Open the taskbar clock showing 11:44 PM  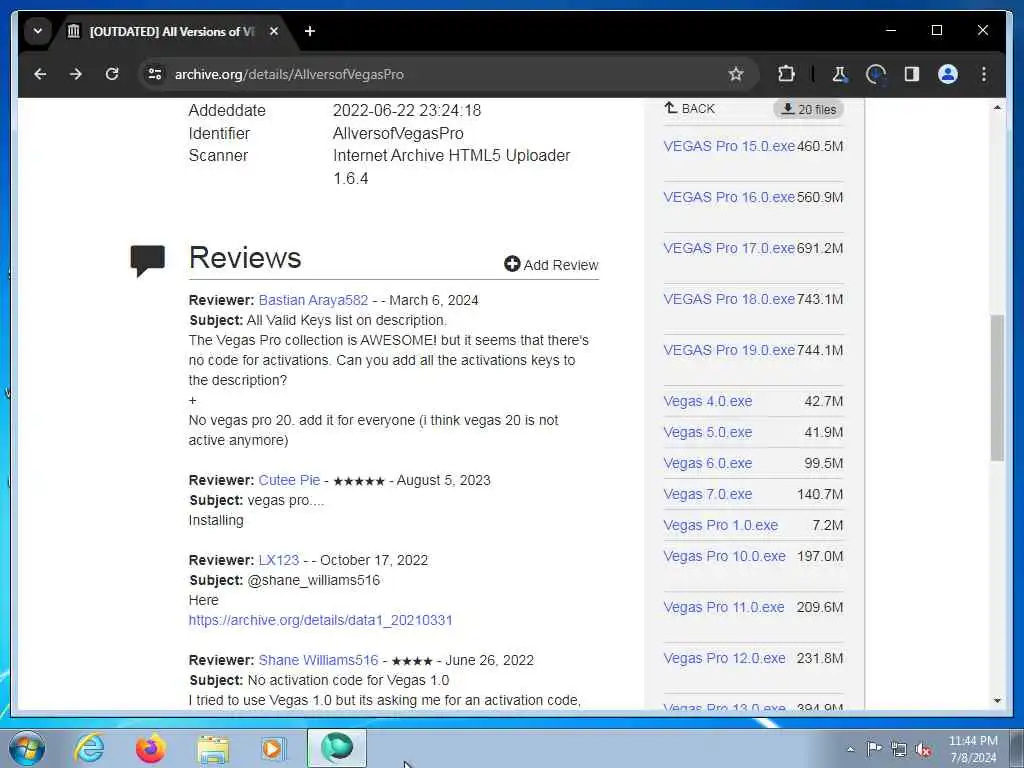973,749
